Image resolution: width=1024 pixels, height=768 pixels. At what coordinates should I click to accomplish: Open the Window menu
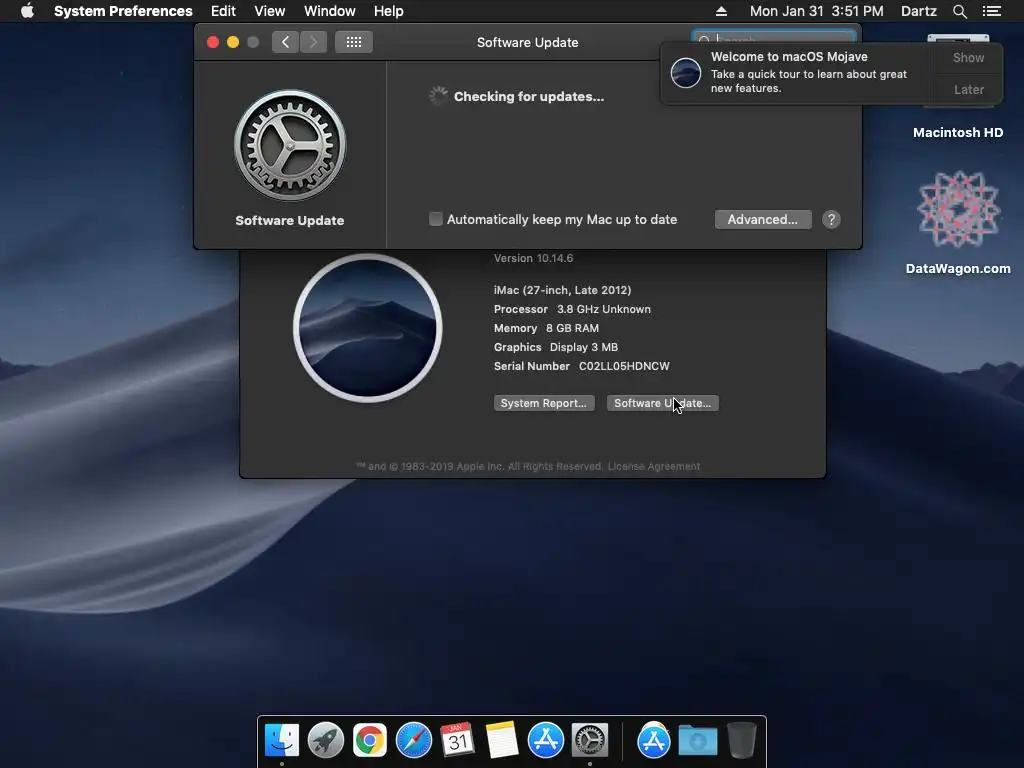point(330,11)
